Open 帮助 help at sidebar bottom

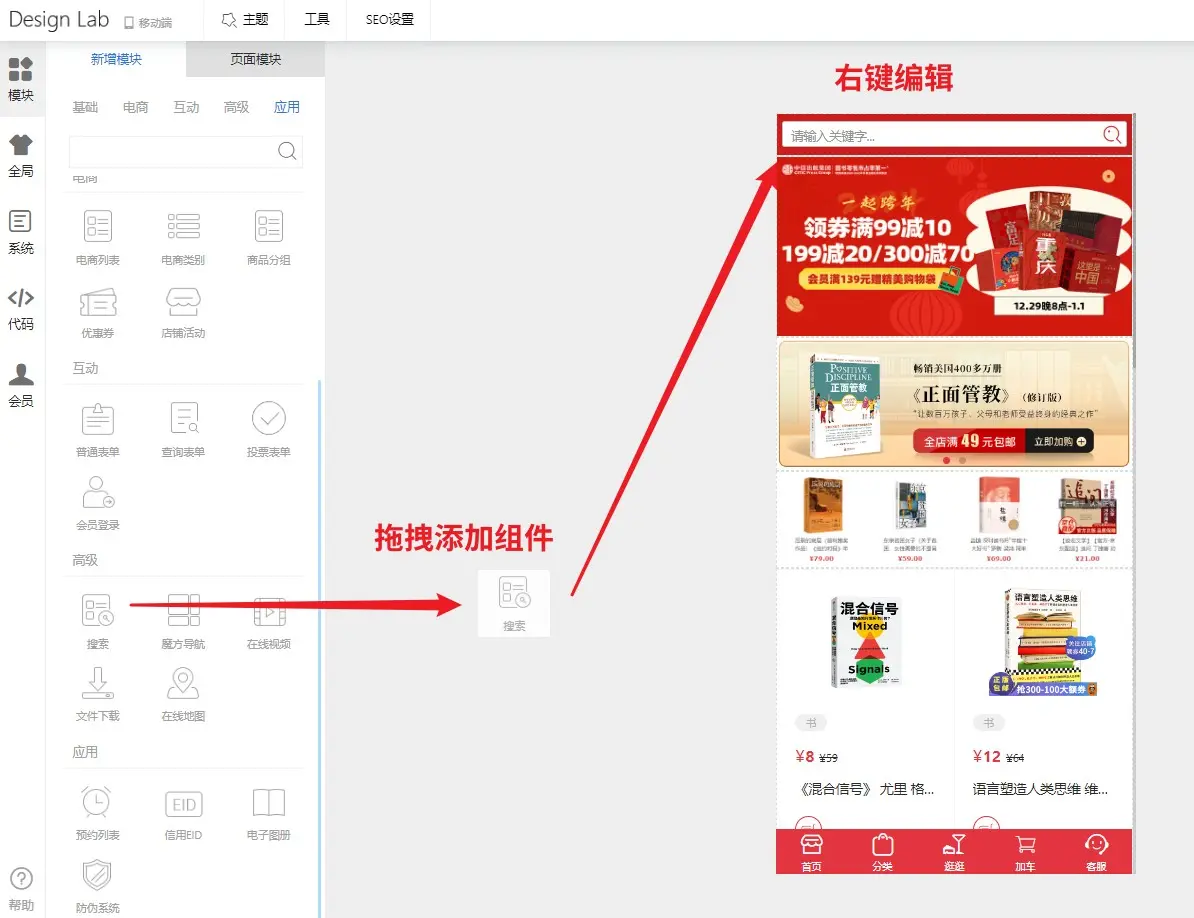pyautogui.click(x=21, y=888)
